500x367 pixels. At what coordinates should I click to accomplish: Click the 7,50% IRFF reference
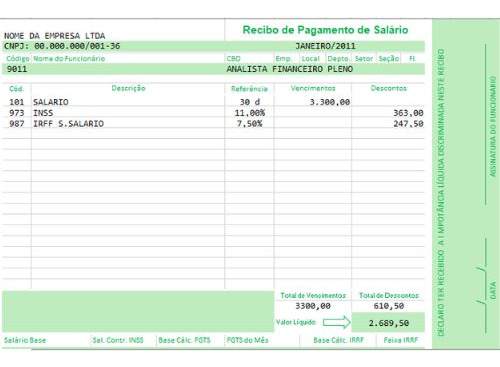point(250,124)
